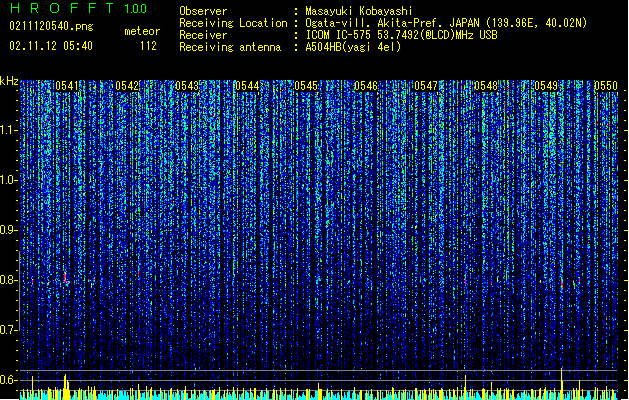Click the 0547 time marker
Screen dimensions: 629x400
click(426, 86)
